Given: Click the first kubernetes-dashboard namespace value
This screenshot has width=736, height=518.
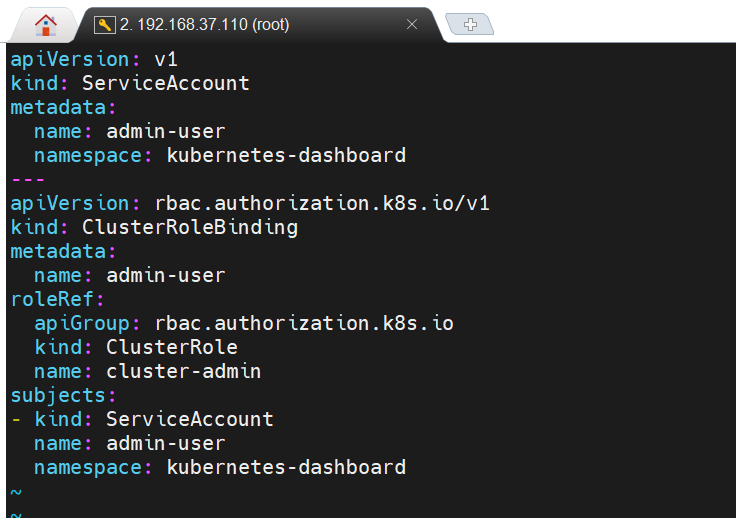Looking at the screenshot, I should click(286, 156).
